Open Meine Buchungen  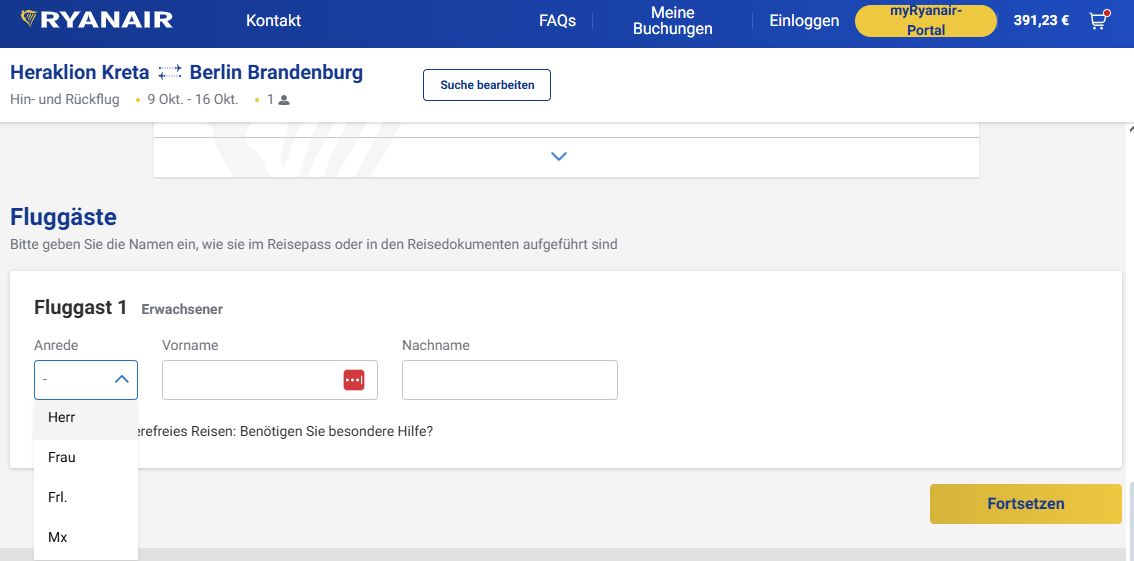click(672, 21)
